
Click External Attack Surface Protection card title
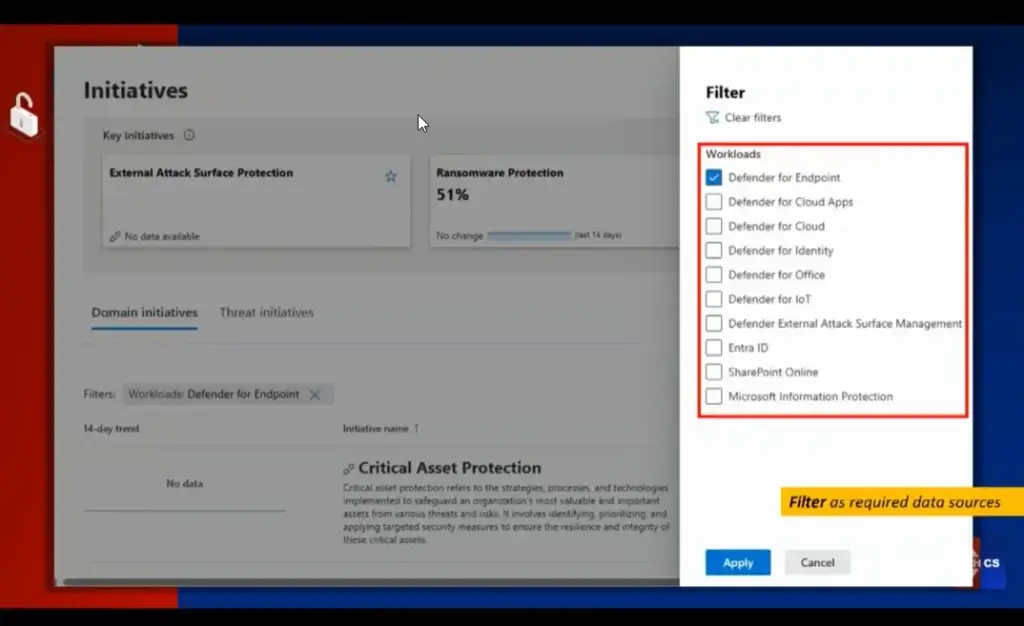tap(201, 172)
